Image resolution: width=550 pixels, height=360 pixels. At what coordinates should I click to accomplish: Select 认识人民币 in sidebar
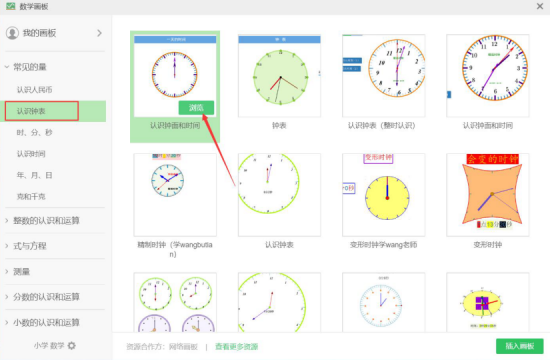pyautogui.click(x=34, y=90)
